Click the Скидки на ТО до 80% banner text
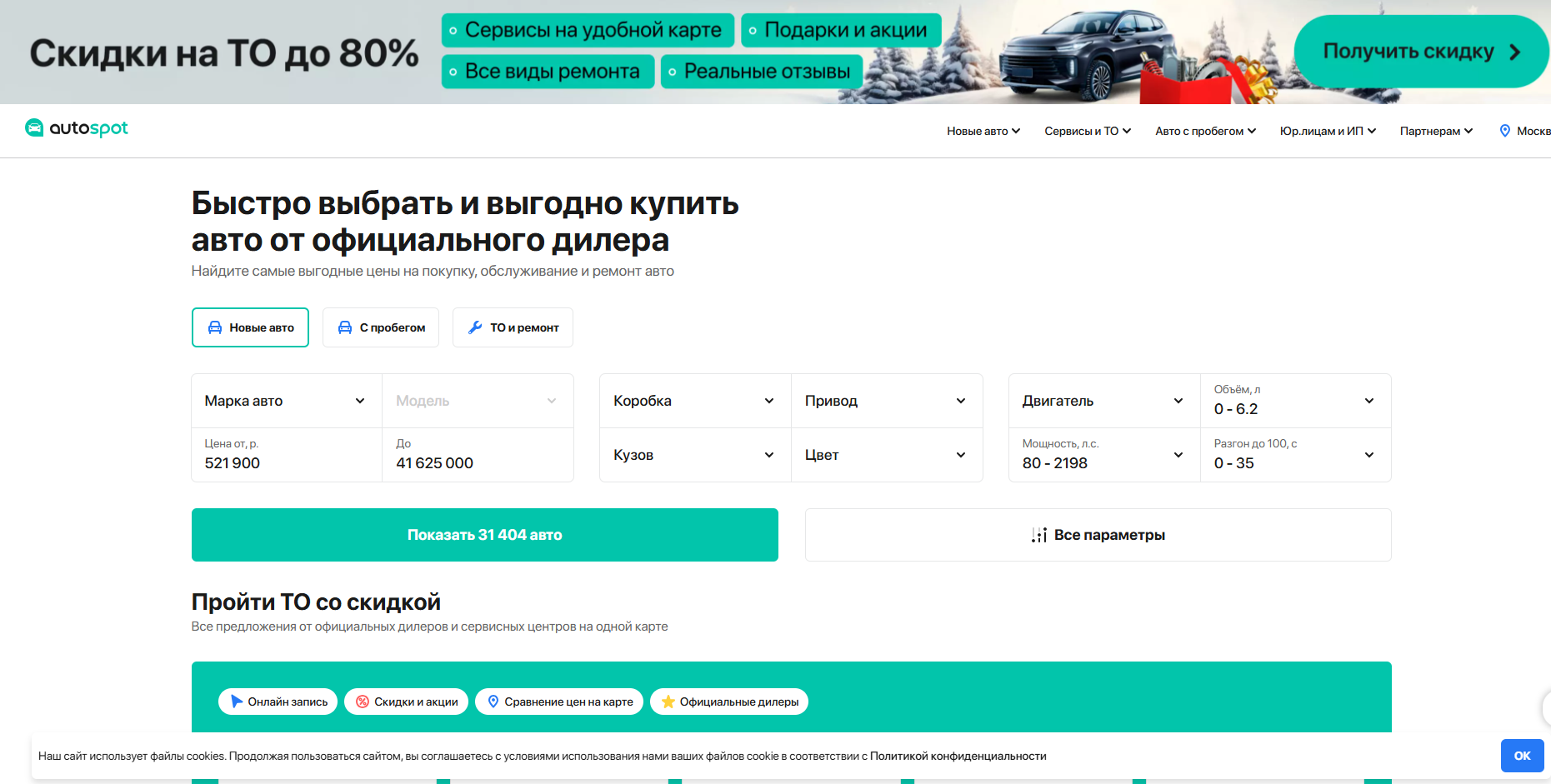The image size is (1551, 784). (x=224, y=53)
